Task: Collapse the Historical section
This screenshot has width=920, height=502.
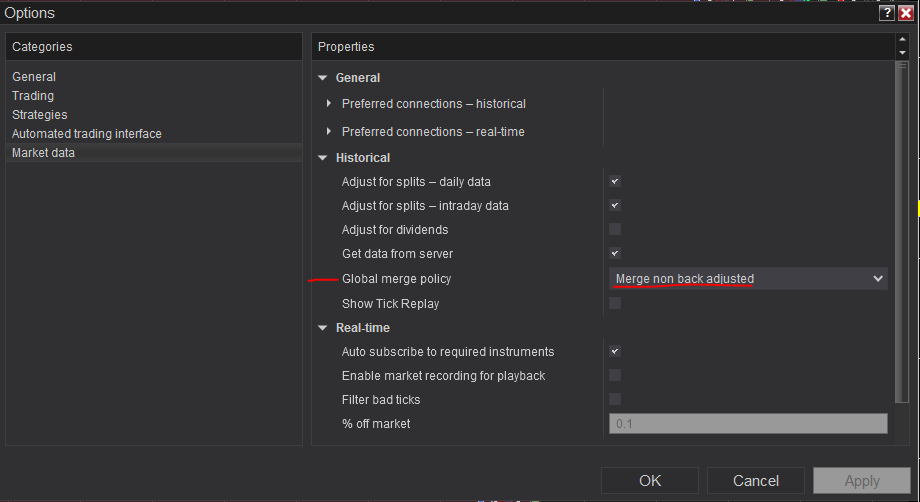Action: pyautogui.click(x=322, y=158)
